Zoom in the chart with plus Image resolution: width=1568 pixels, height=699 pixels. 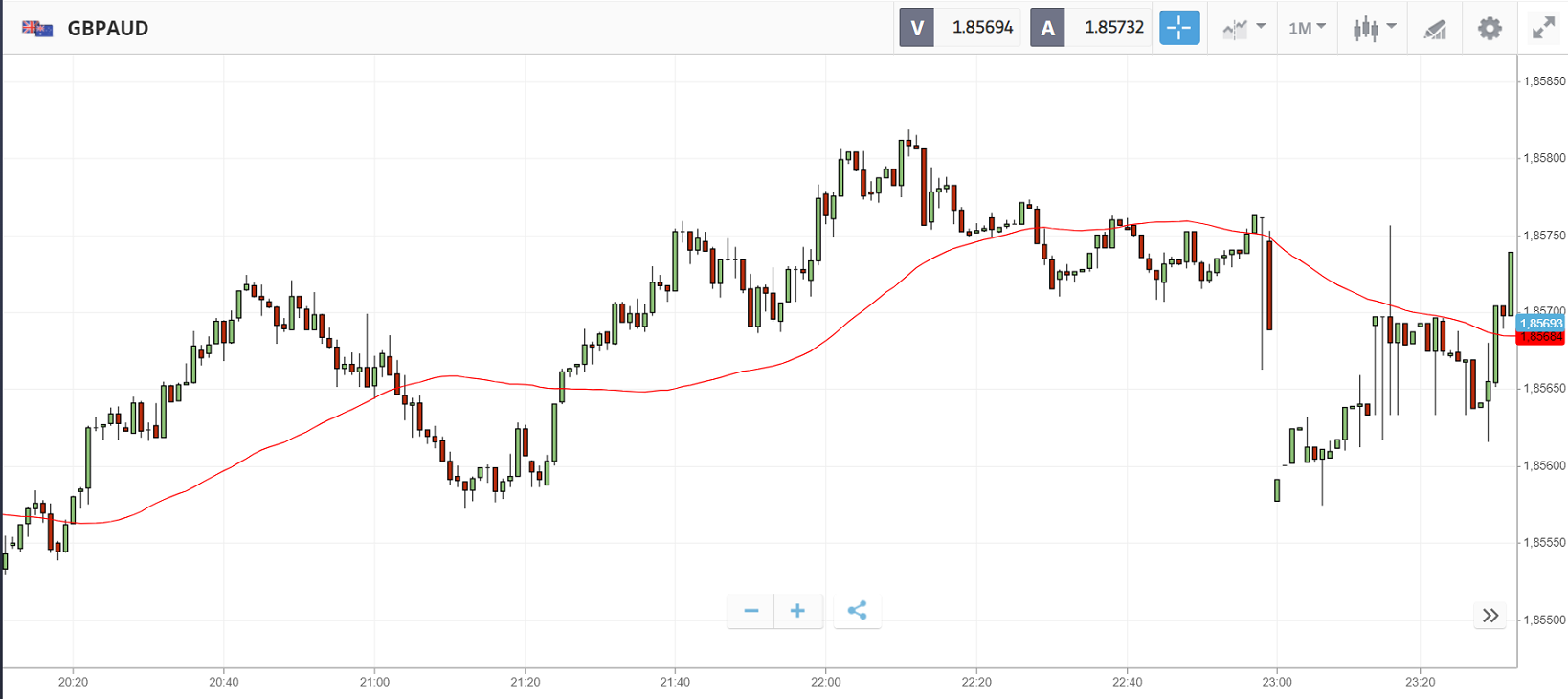click(x=797, y=611)
